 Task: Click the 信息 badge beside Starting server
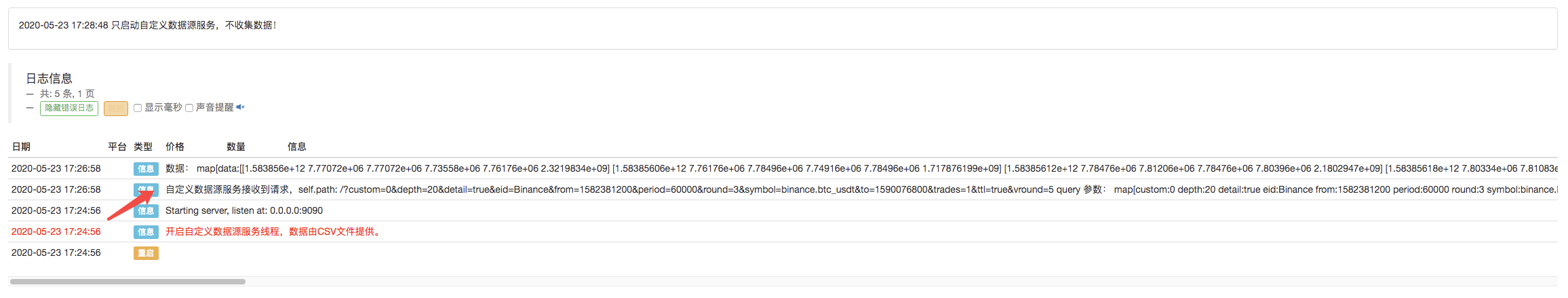coord(146,211)
